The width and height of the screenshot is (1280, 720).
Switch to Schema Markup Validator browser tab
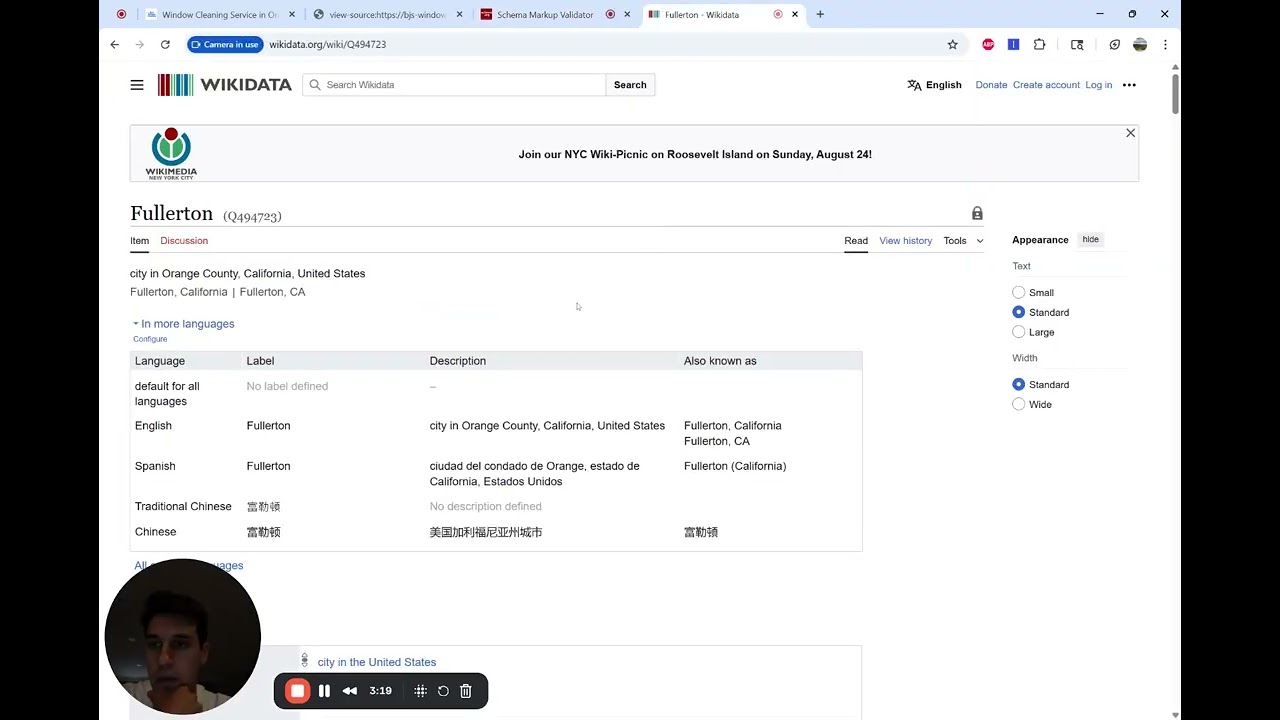click(x=545, y=14)
